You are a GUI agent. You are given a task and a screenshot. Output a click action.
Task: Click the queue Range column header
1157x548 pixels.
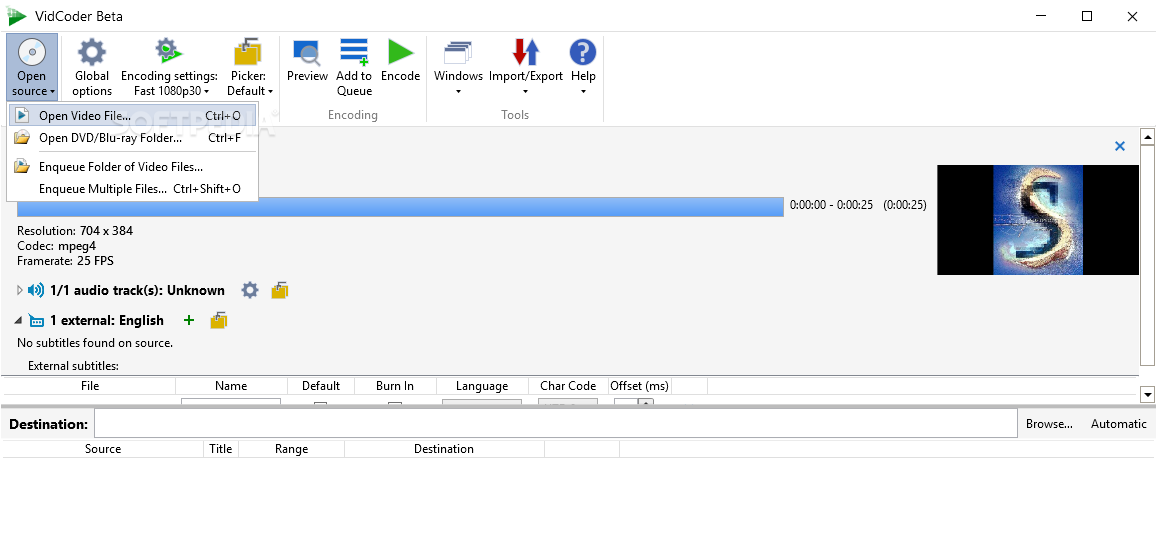291,448
